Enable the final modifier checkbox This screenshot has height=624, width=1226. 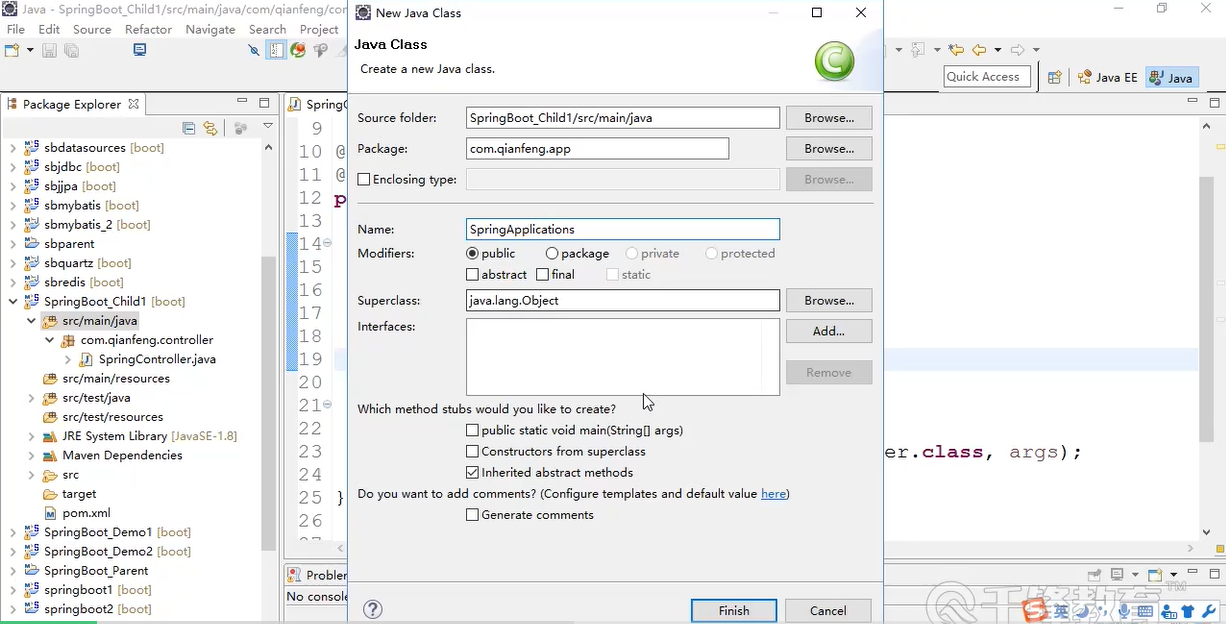542,274
